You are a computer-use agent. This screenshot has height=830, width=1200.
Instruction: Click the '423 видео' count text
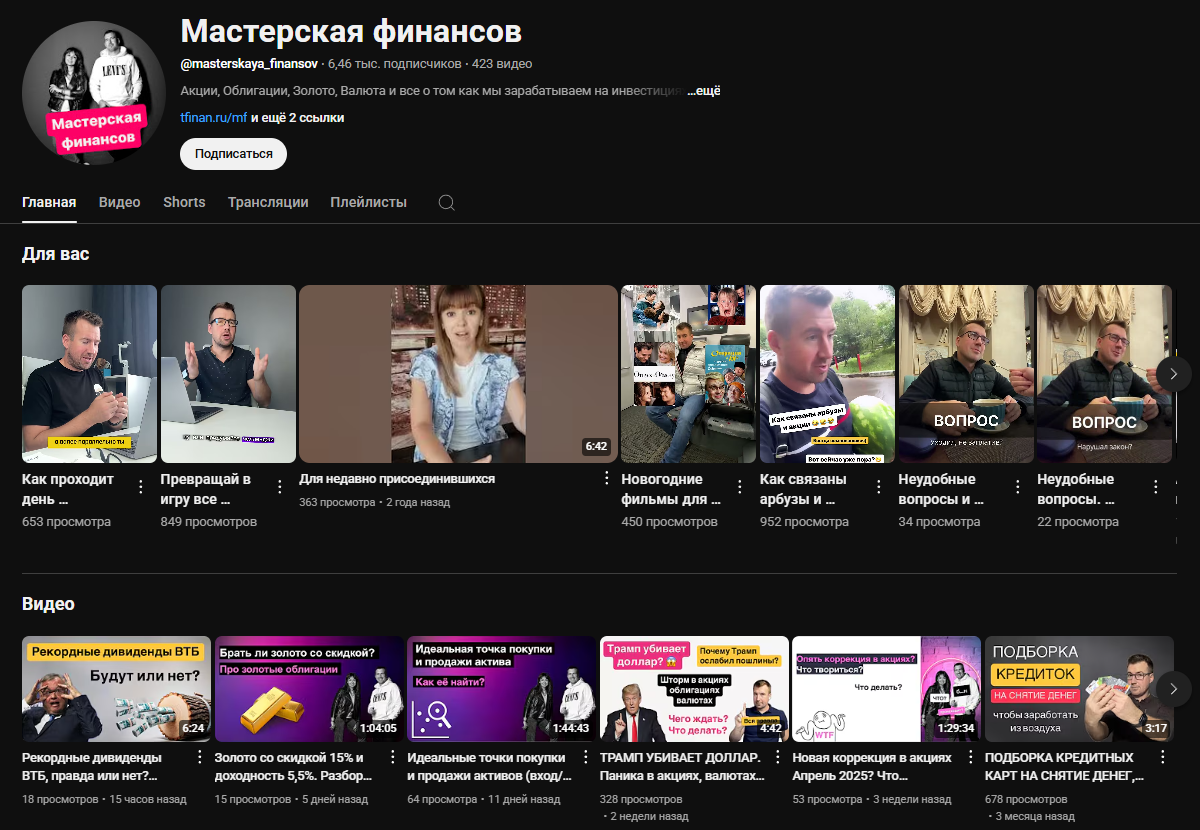click(x=502, y=63)
